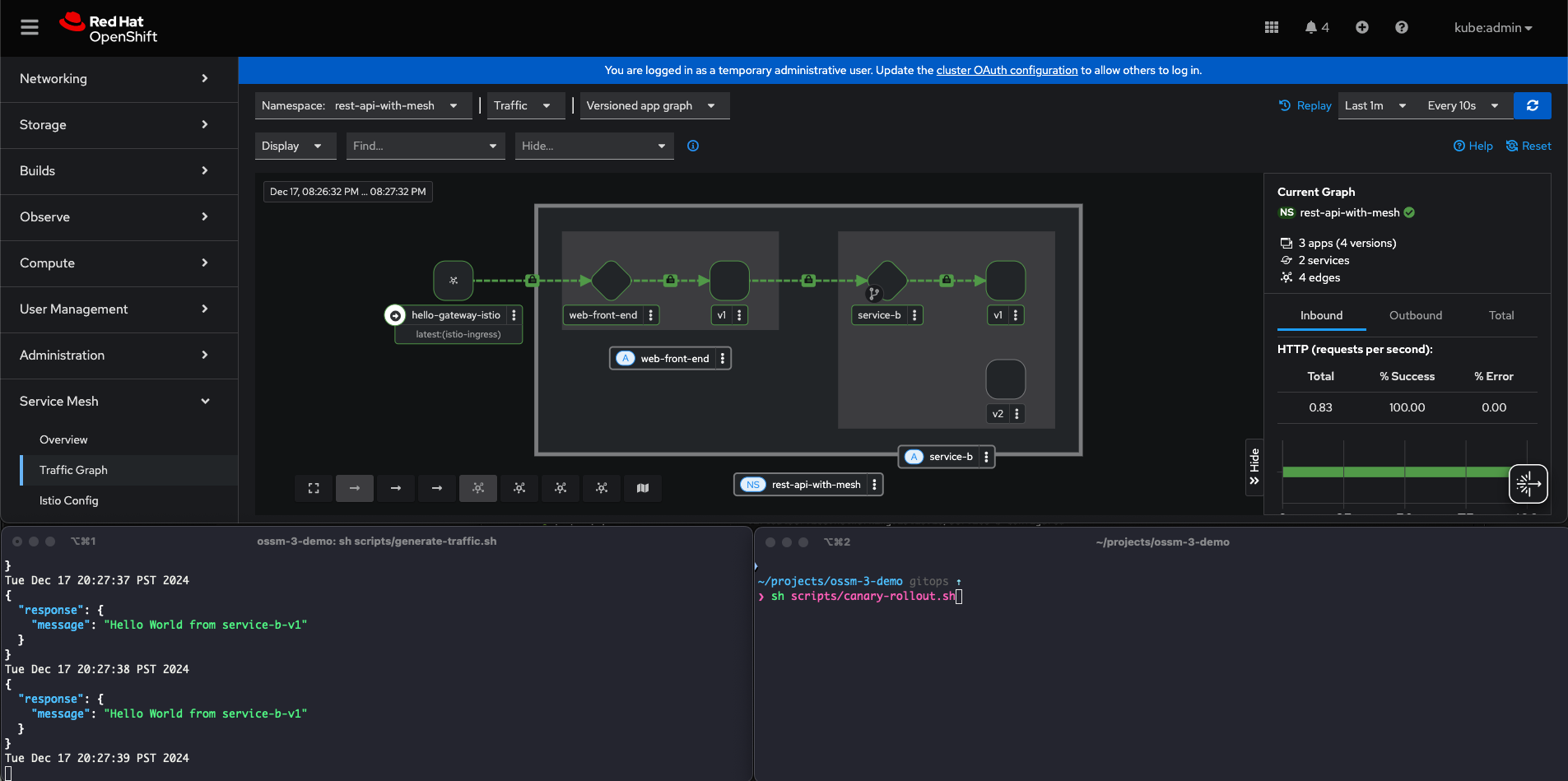Click the floating capture icon over chart

coord(1528,484)
